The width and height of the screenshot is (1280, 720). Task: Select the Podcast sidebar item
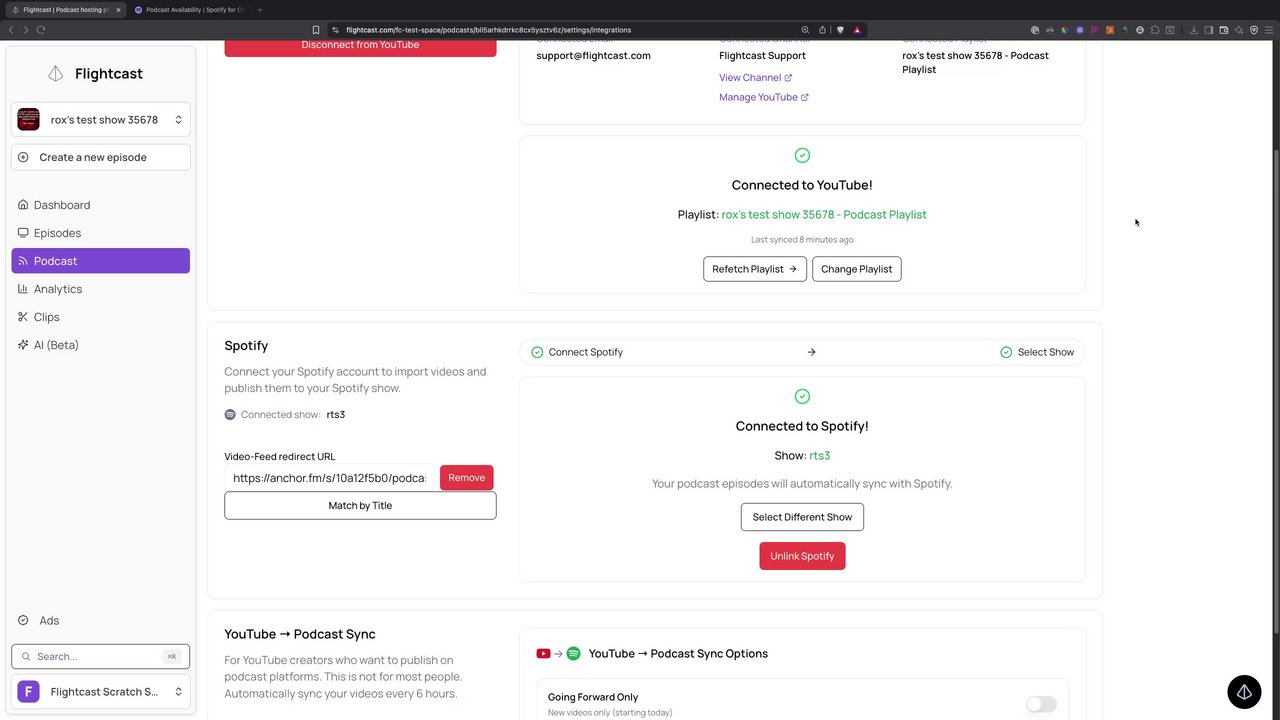point(100,261)
